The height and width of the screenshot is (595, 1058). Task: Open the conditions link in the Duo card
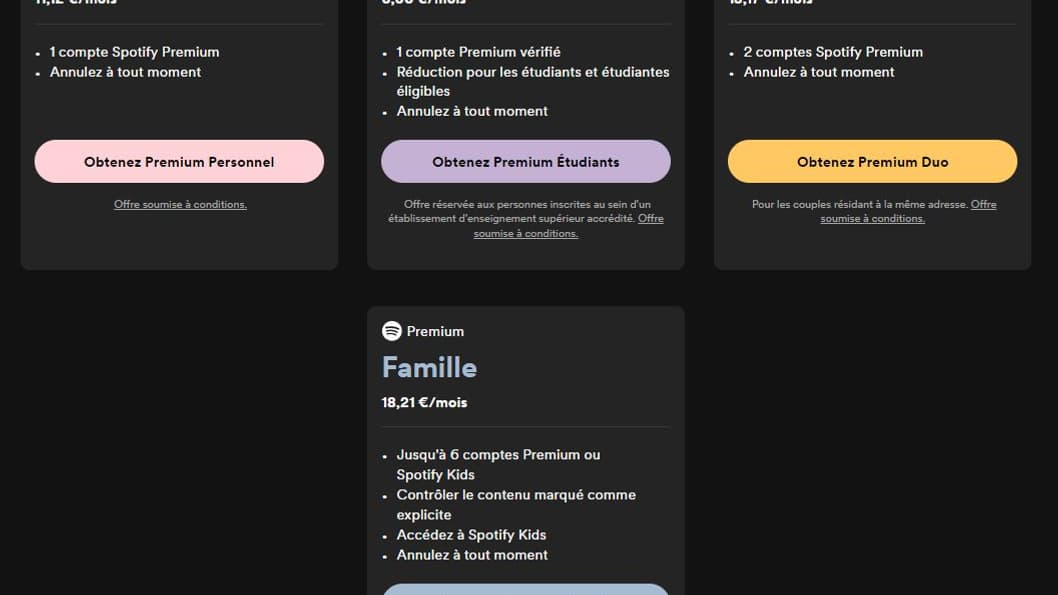tap(872, 211)
